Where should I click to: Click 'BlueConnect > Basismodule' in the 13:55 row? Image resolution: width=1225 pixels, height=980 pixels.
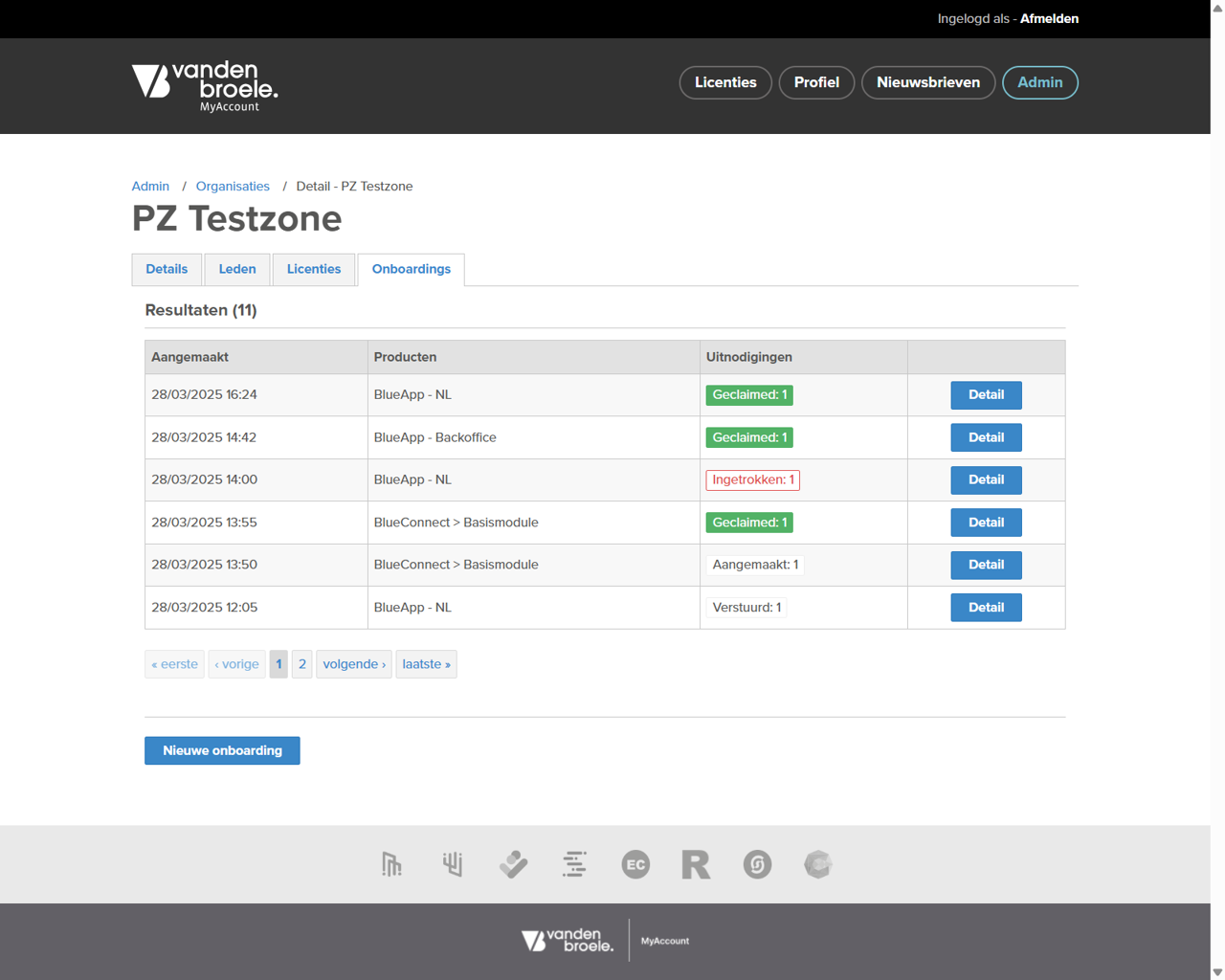coord(457,523)
